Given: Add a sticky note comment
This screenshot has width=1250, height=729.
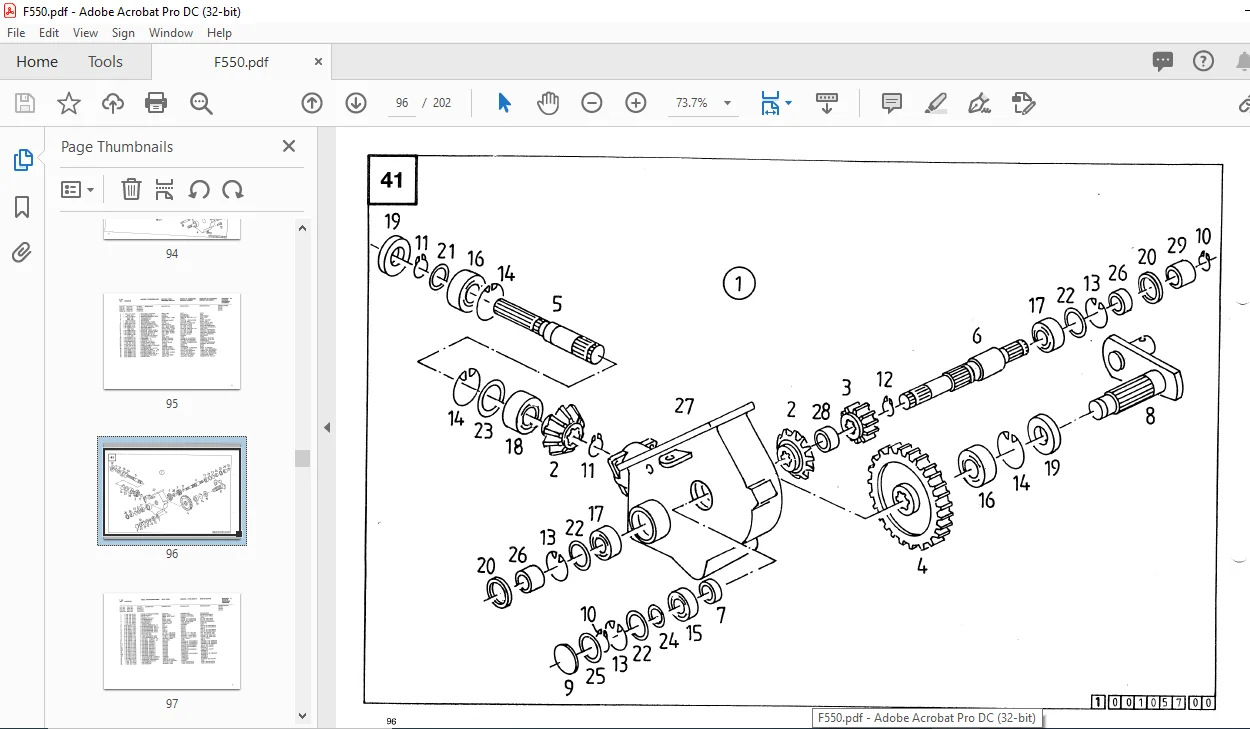Looking at the screenshot, I should [x=892, y=103].
